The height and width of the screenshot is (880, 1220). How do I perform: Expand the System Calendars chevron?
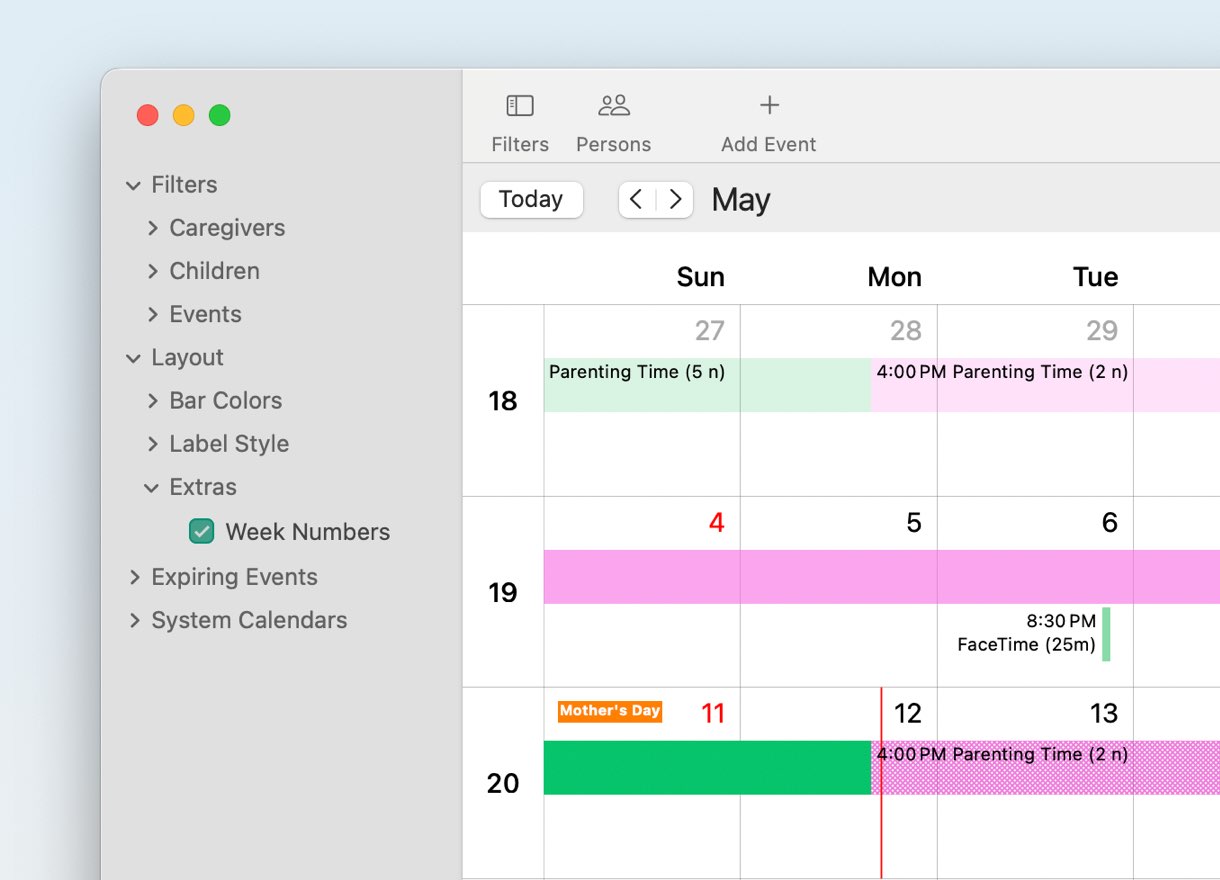pyautogui.click(x=135, y=620)
